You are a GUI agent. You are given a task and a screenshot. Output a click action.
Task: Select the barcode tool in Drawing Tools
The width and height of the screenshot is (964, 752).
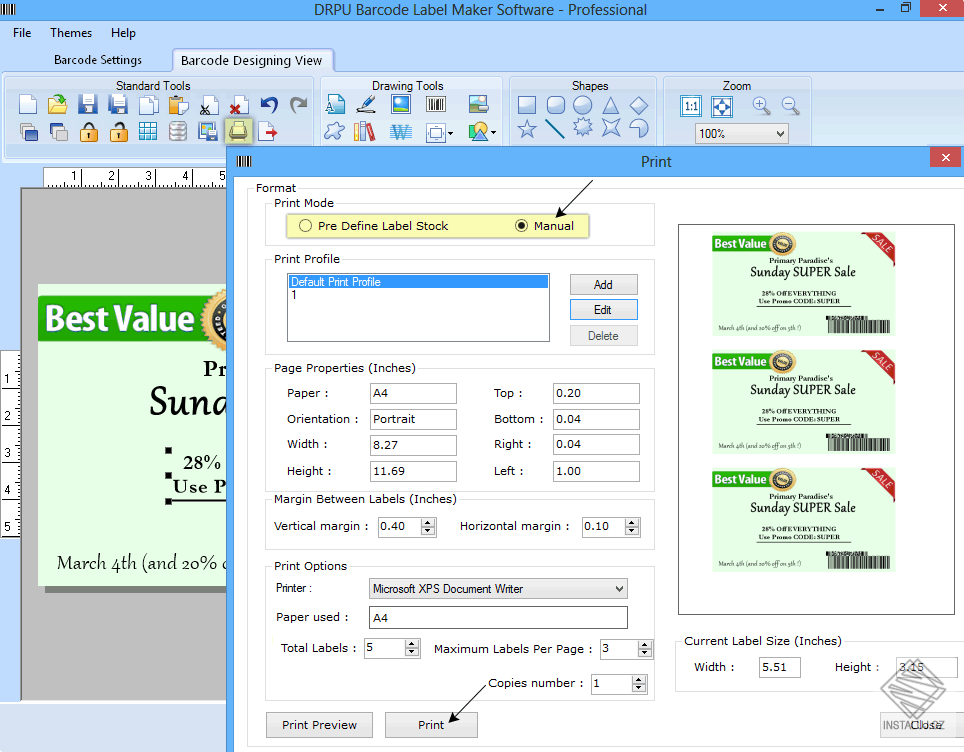(x=436, y=105)
